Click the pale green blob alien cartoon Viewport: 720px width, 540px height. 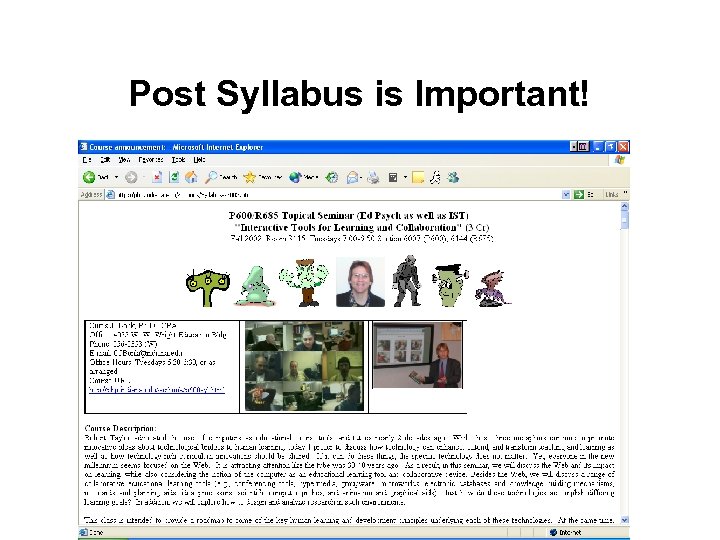(254, 286)
